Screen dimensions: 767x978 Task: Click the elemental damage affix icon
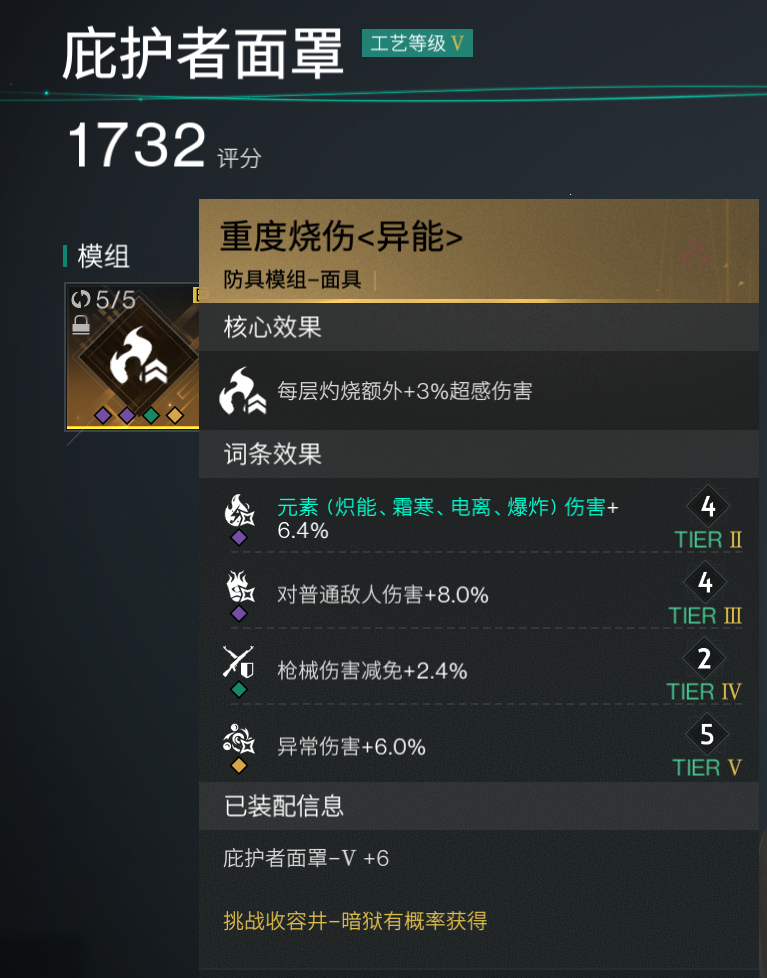coord(239,510)
